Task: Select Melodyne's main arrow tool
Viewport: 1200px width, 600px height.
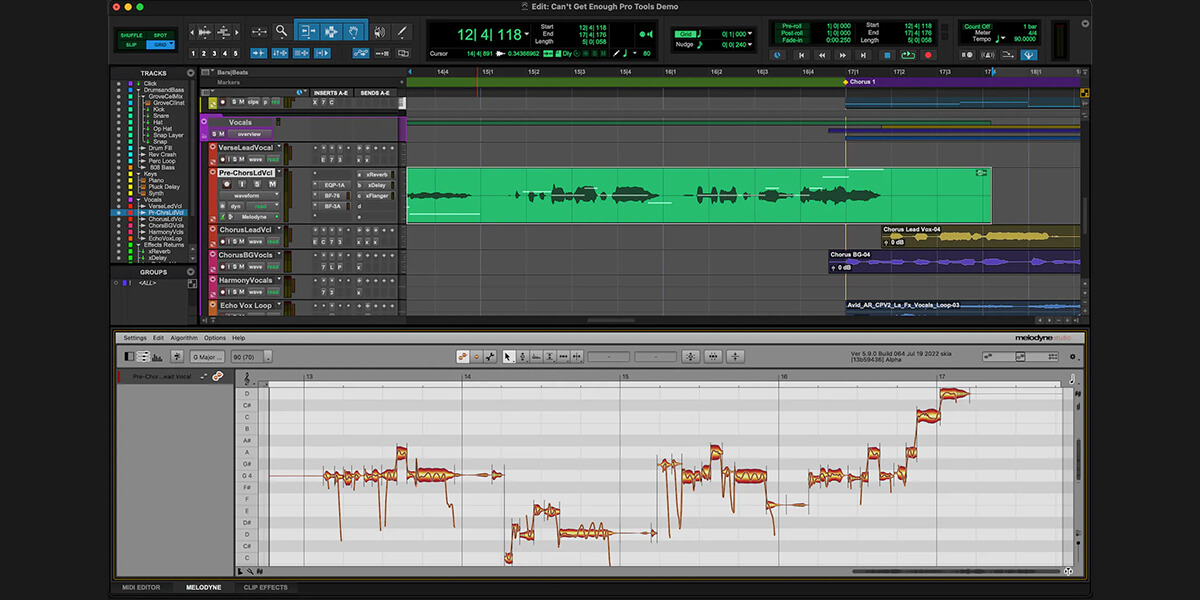Action: (x=508, y=356)
